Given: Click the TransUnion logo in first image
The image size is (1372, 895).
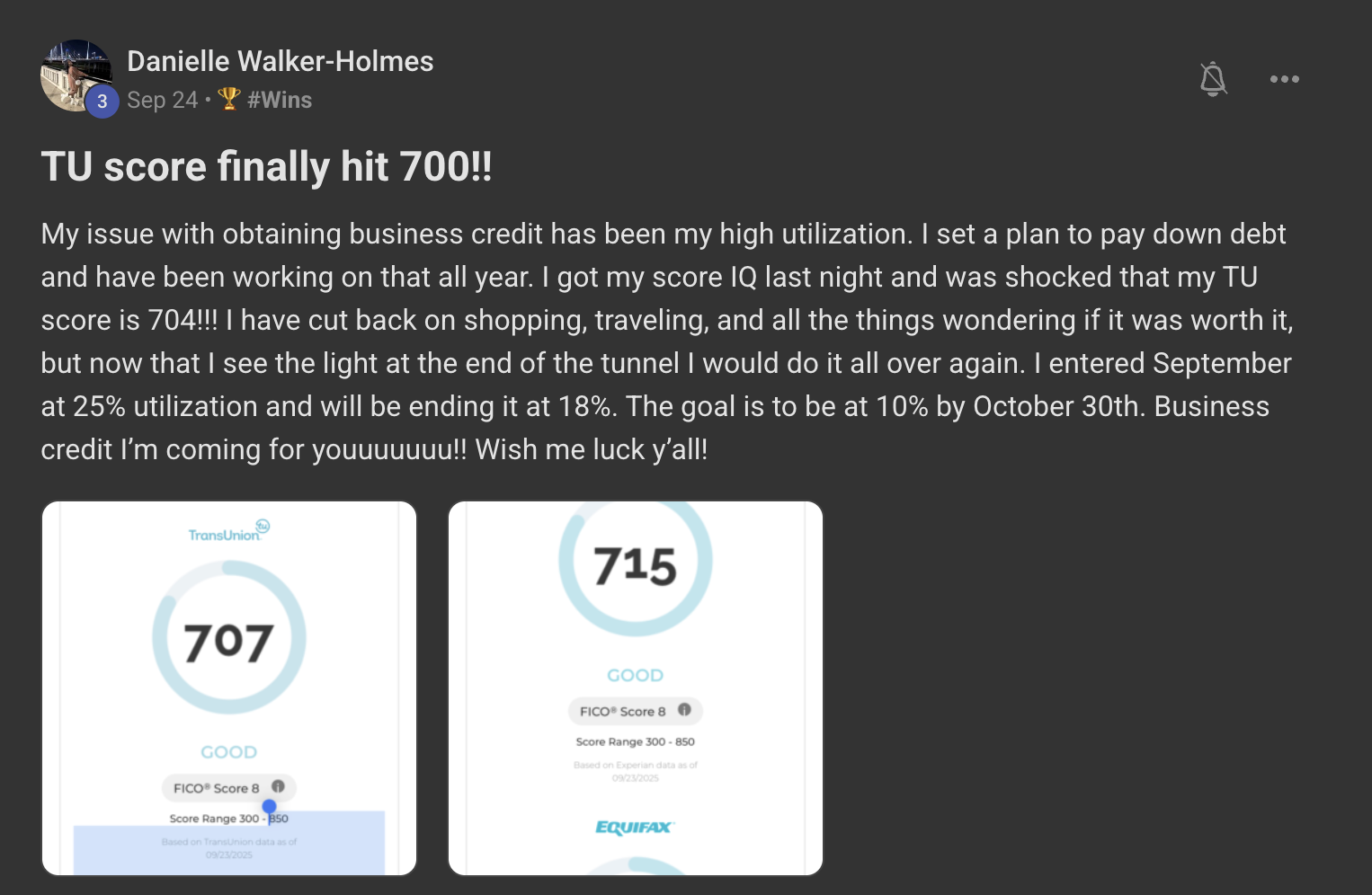Looking at the screenshot, I should [229, 531].
